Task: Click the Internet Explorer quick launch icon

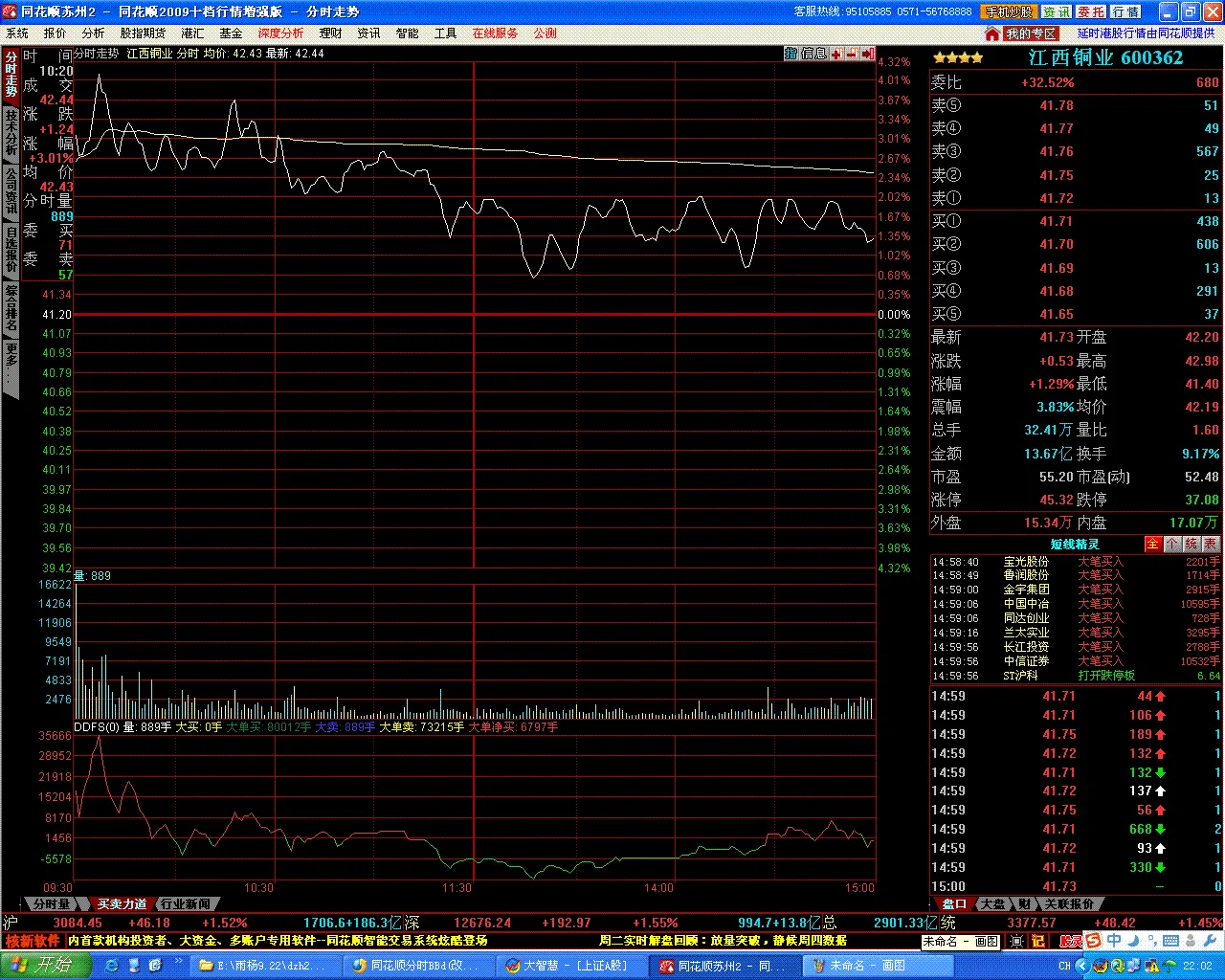Action: click(x=112, y=966)
